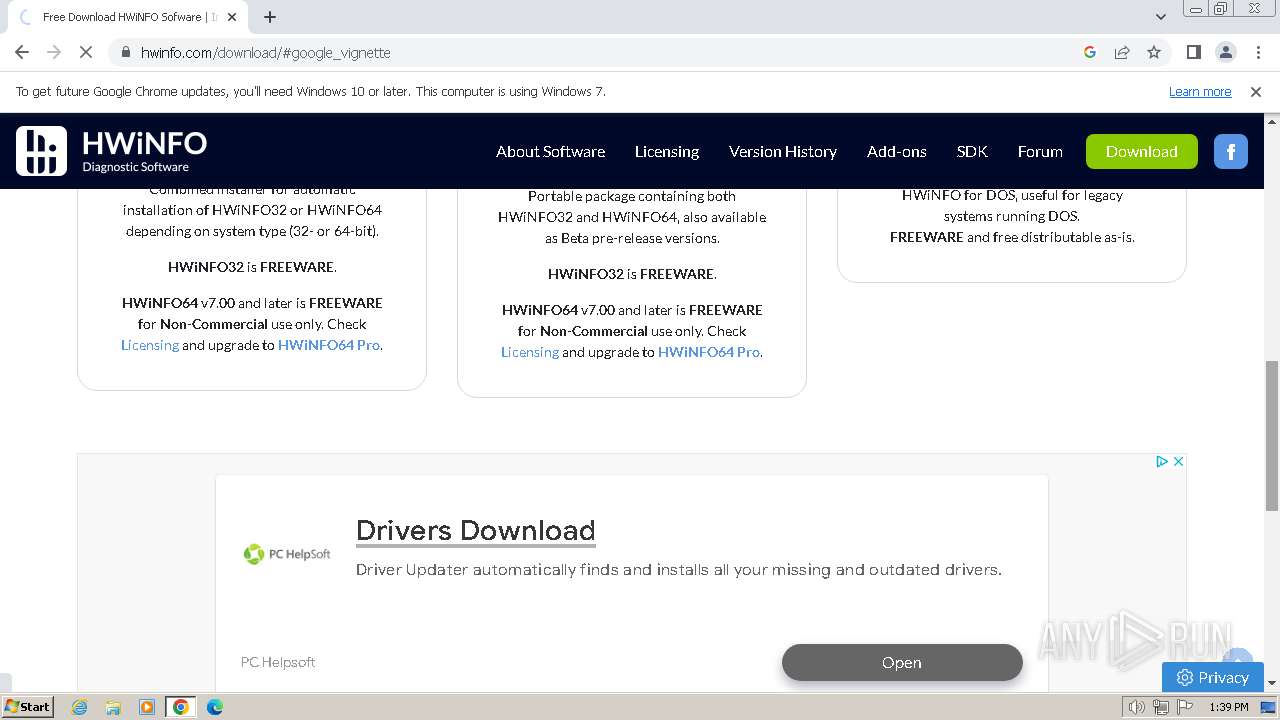Click PC.Helpsoft text in the ad
1280x720 pixels.
(x=278, y=662)
